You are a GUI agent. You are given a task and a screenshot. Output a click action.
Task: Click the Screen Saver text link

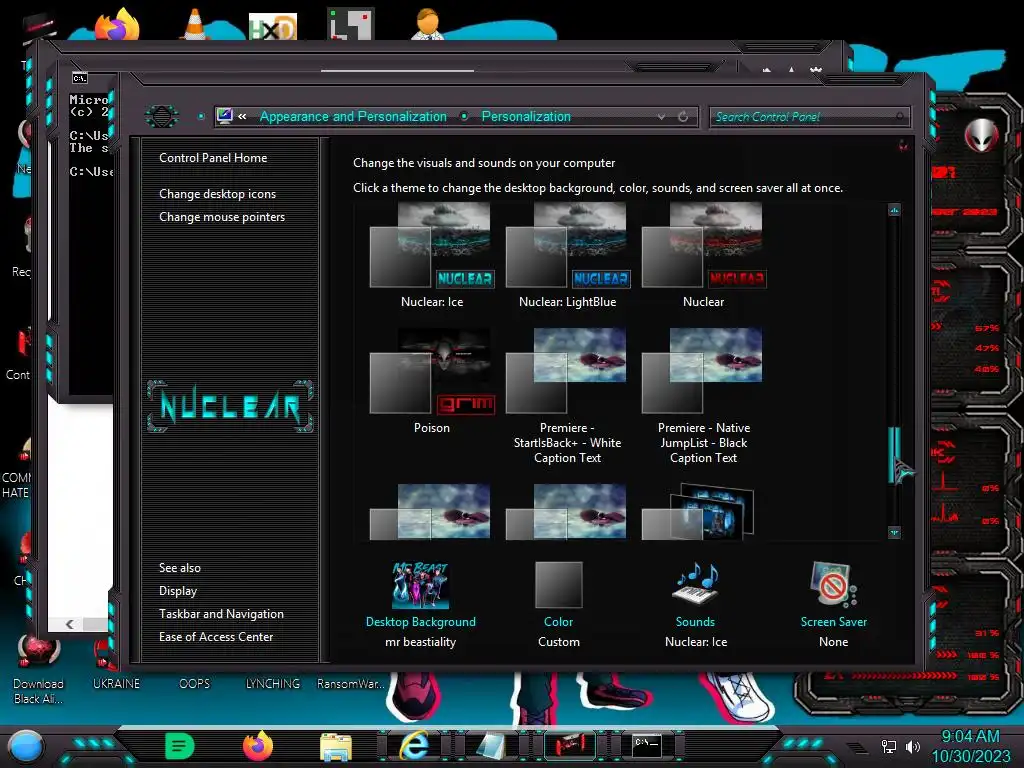(x=834, y=622)
